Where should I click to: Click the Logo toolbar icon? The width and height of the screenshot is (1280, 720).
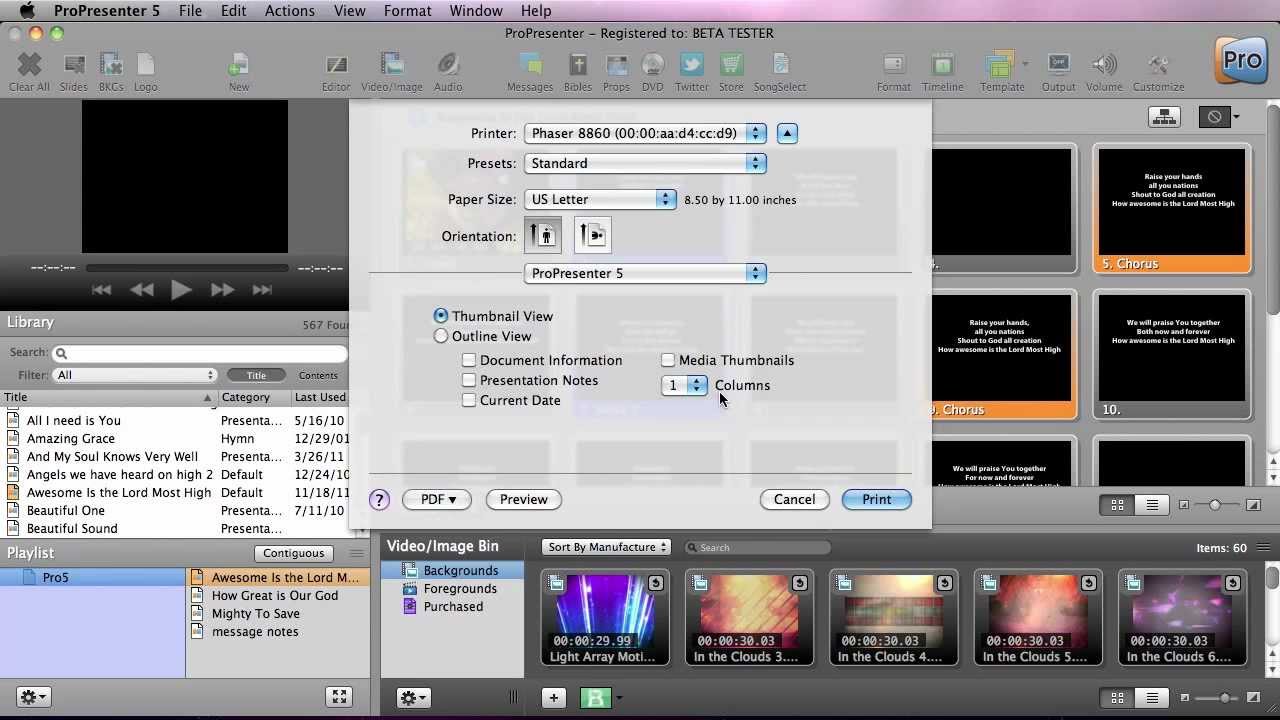point(145,72)
